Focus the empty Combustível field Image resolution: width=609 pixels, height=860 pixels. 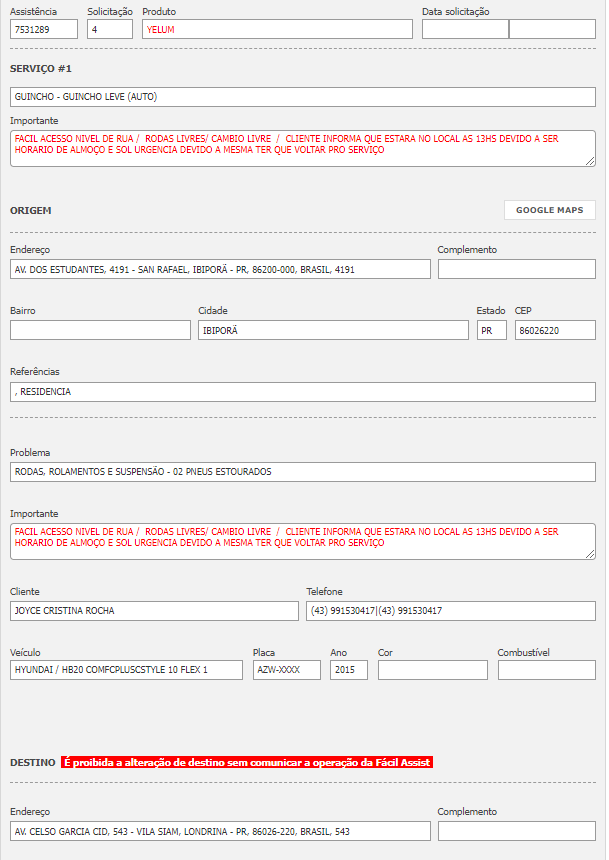[x=547, y=670]
